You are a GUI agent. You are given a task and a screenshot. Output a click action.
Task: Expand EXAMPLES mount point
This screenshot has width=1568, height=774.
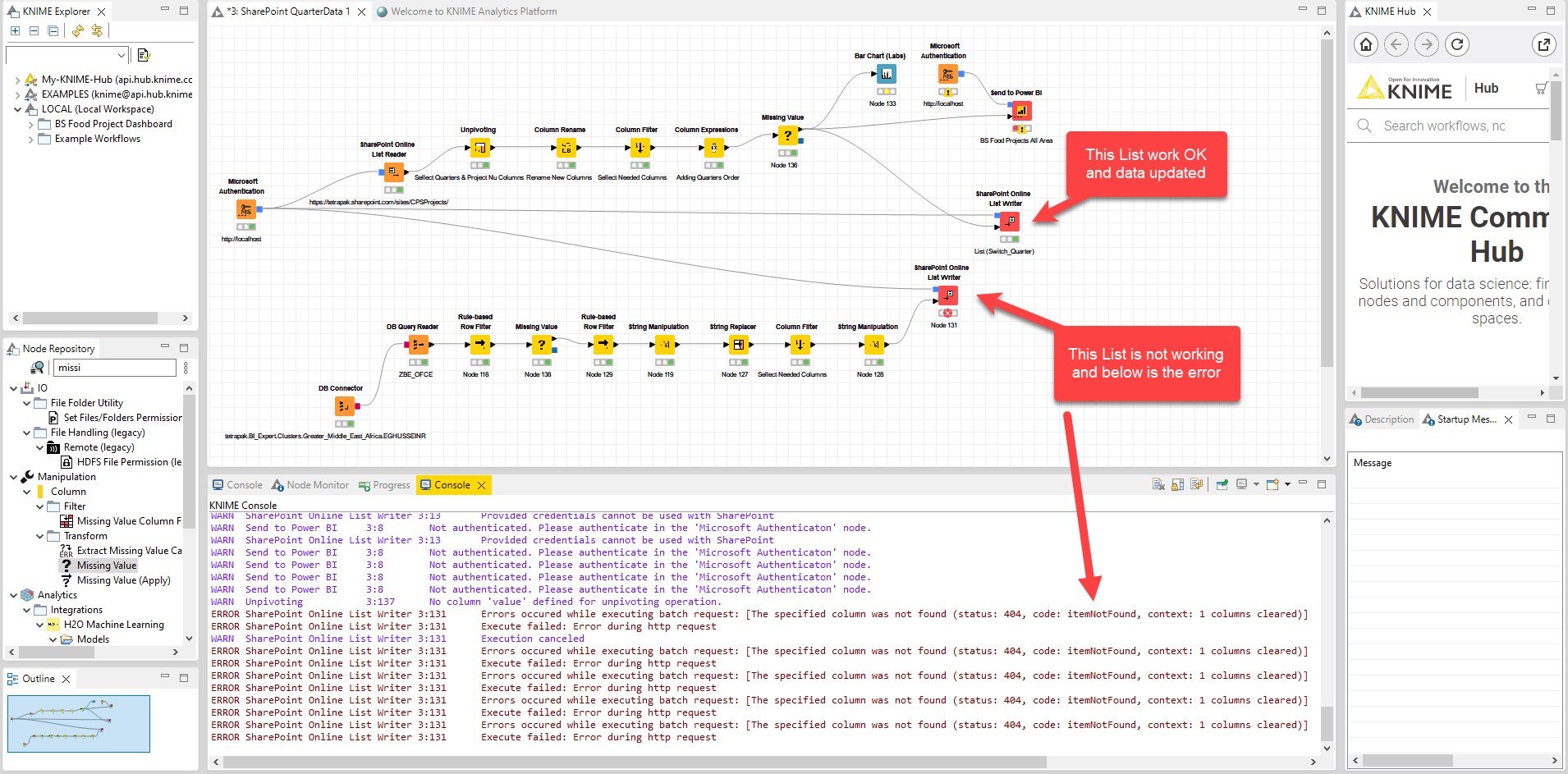coord(18,95)
